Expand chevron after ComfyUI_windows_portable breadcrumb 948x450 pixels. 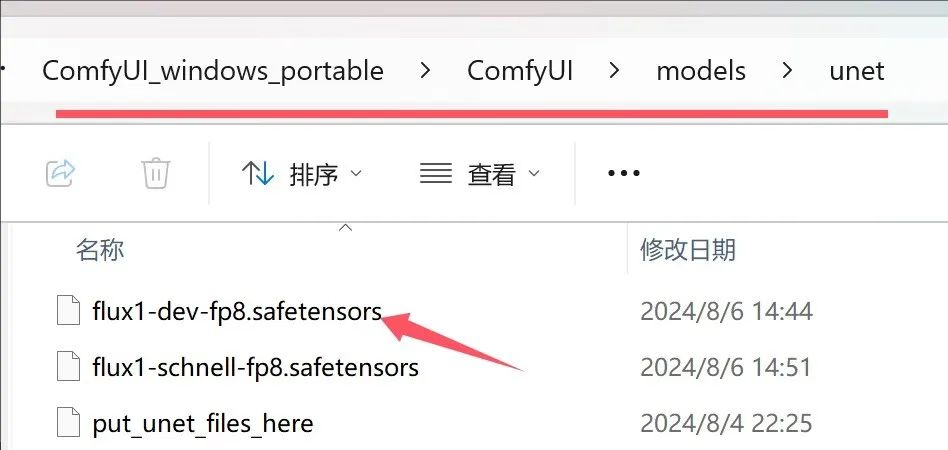click(425, 71)
